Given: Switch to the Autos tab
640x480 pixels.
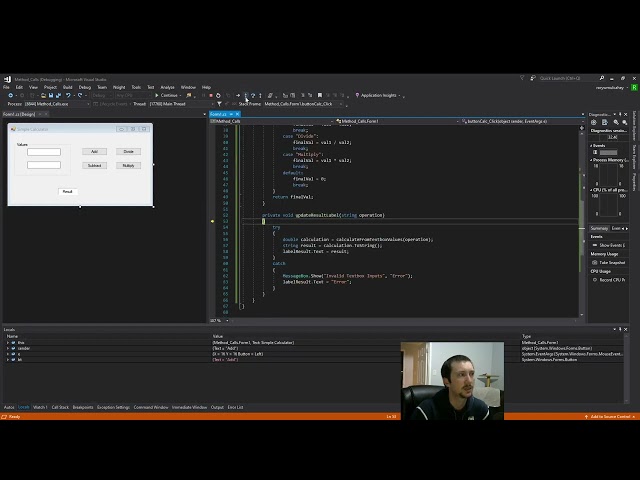Looking at the screenshot, I should (x=9, y=407).
